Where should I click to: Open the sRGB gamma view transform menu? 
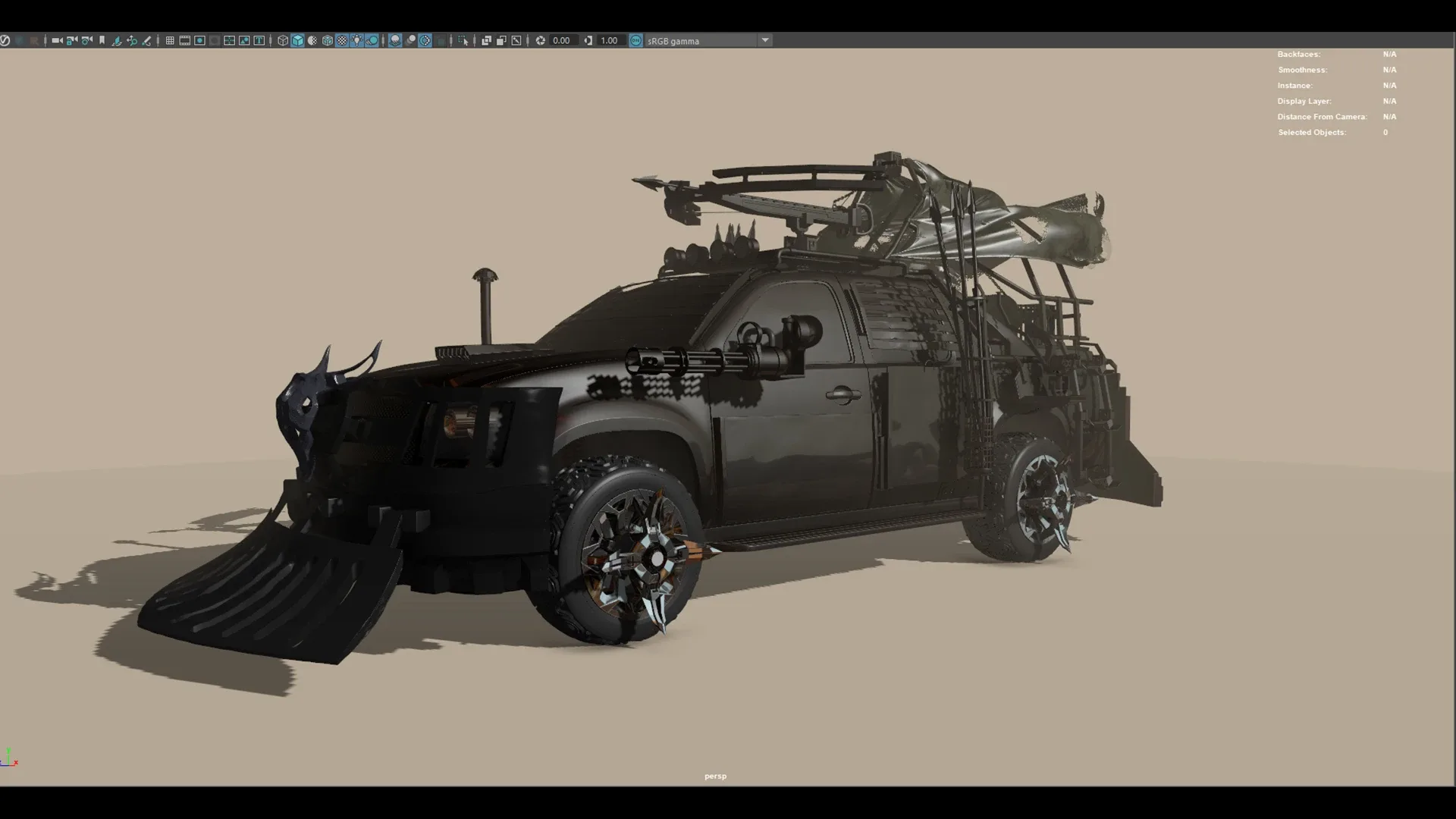click(701, 40)
